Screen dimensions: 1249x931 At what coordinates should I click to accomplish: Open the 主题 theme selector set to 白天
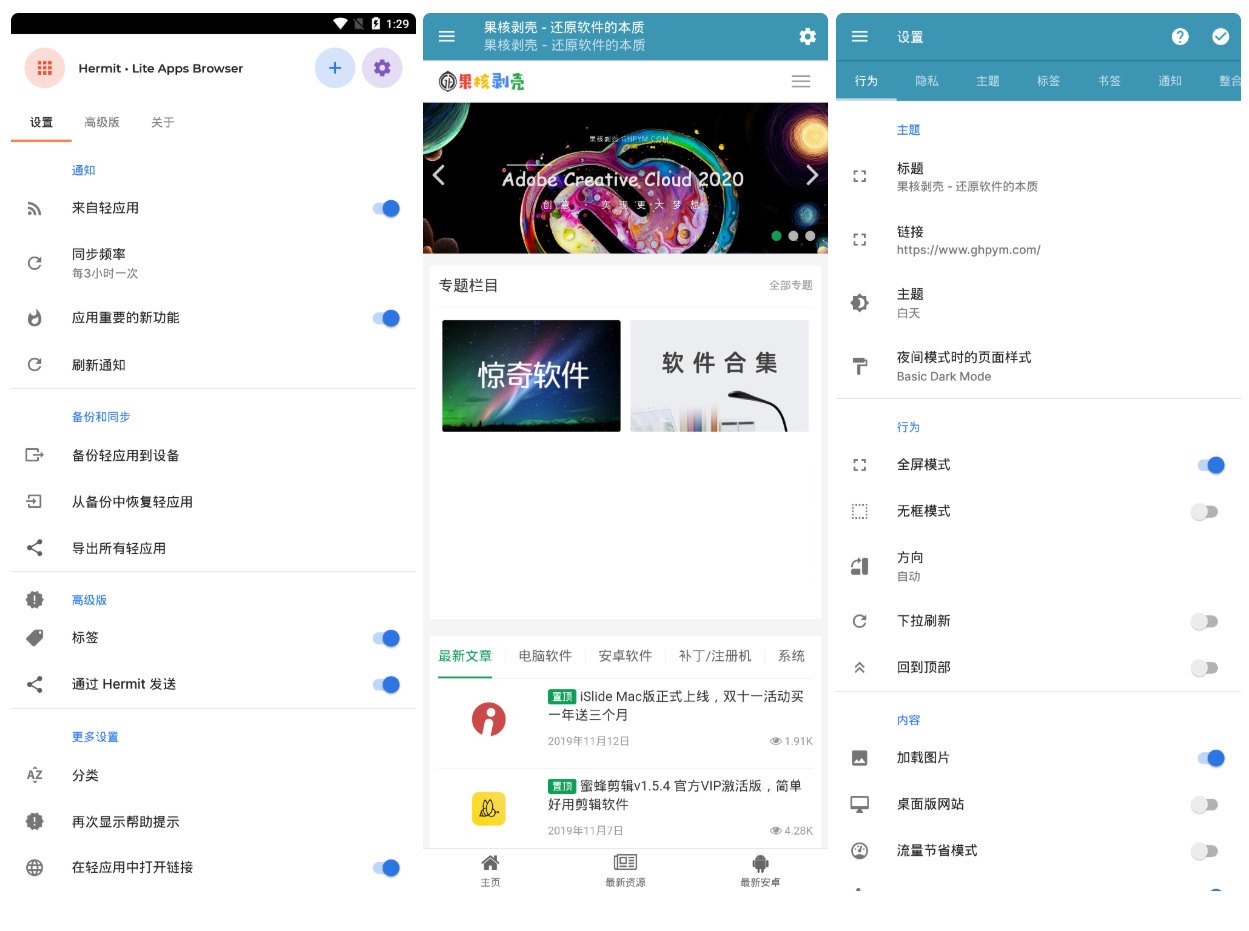point(910,303)
